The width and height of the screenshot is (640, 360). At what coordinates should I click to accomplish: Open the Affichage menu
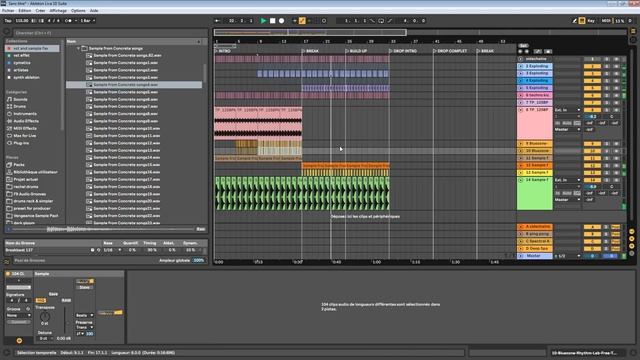(x=58, y=11)
